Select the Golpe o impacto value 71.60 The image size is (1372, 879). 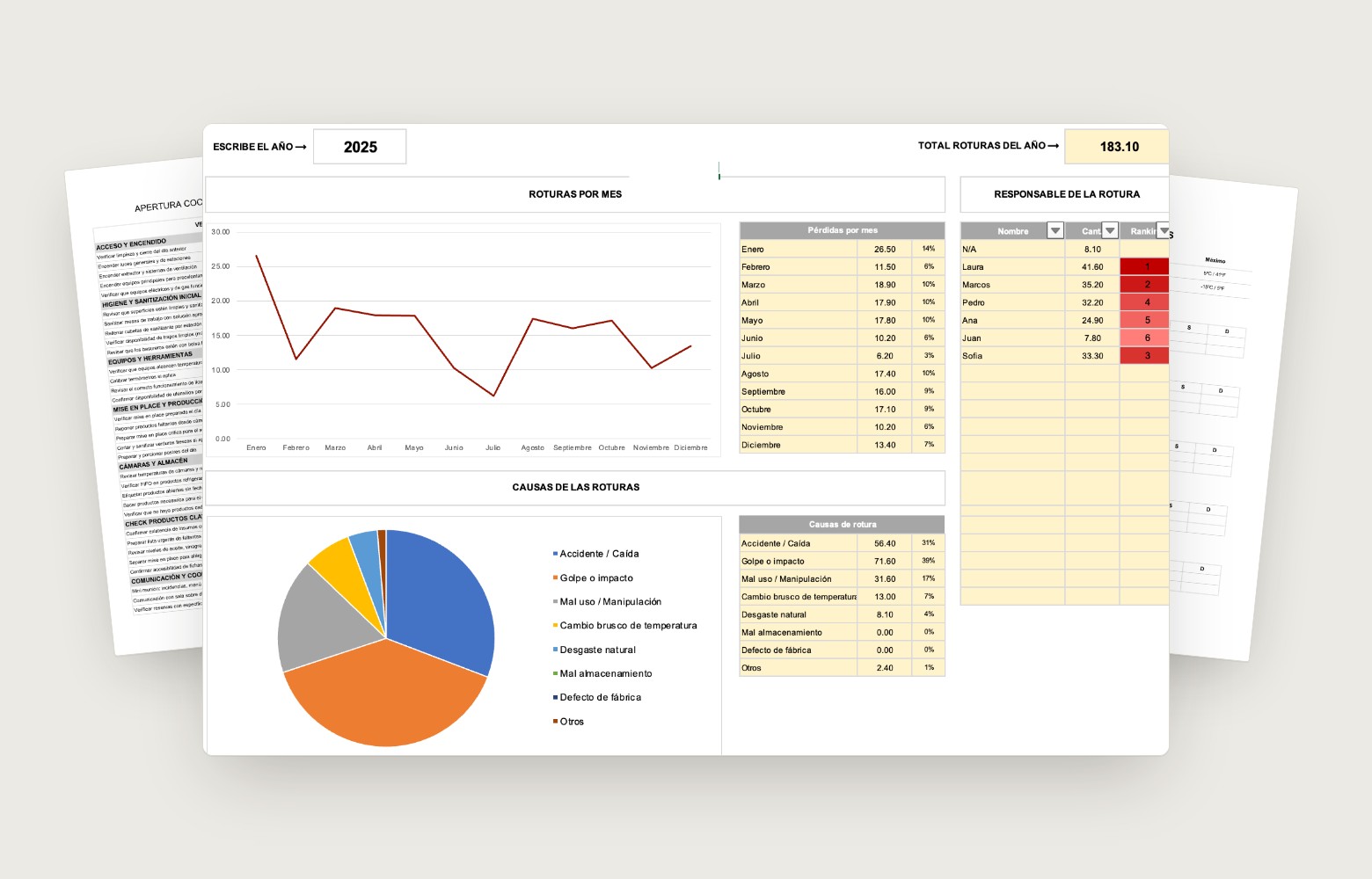click(x=885, y=562)
